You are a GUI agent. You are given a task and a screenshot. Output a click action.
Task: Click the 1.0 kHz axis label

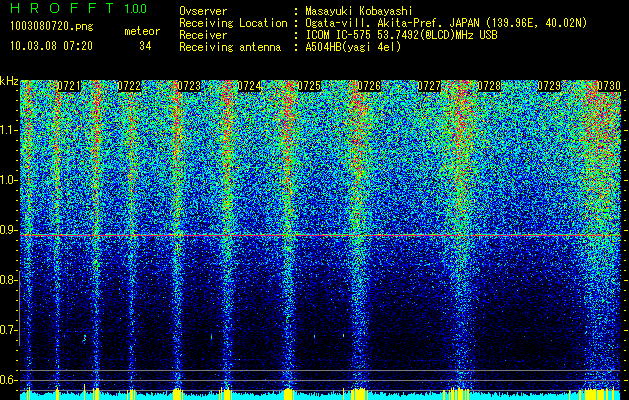click(x=9, y=180)
